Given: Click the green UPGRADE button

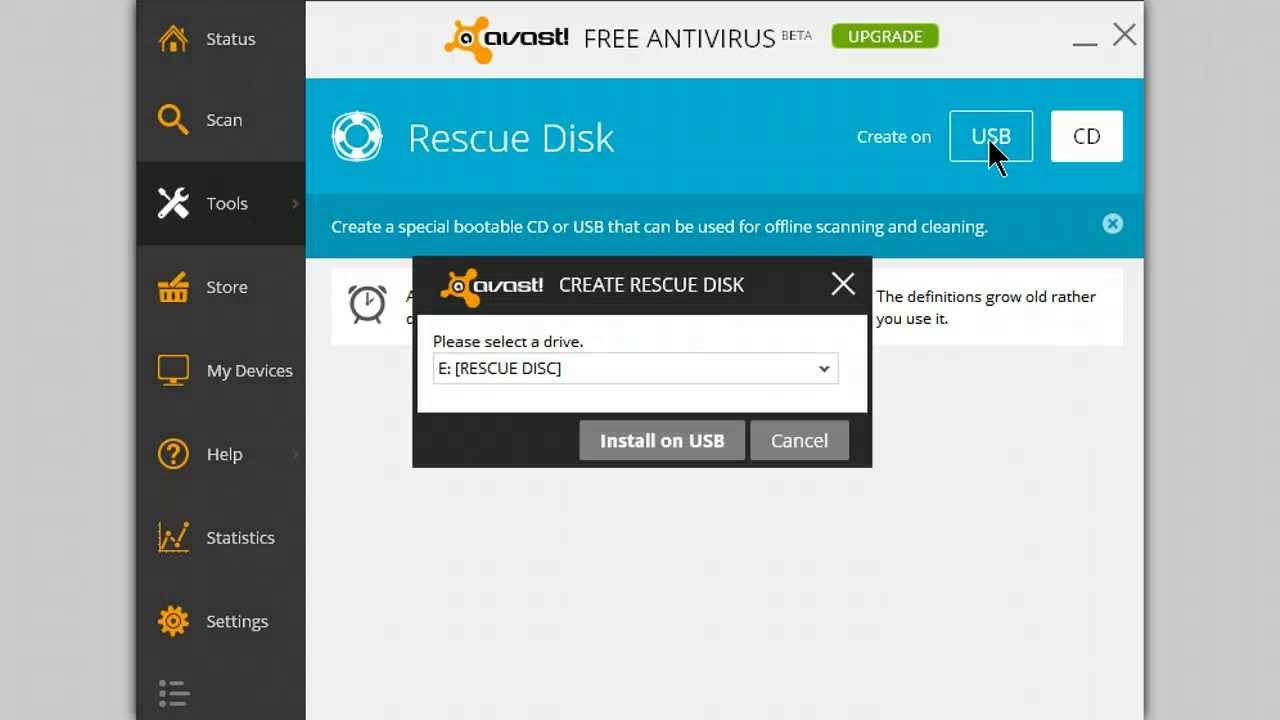Looking at the screenshot, I should [885, 36].
